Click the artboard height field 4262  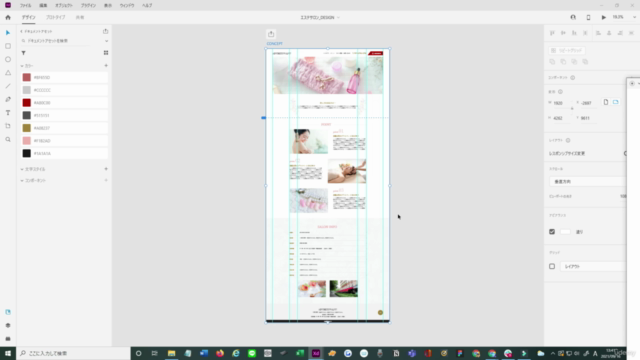pos(562,118)
